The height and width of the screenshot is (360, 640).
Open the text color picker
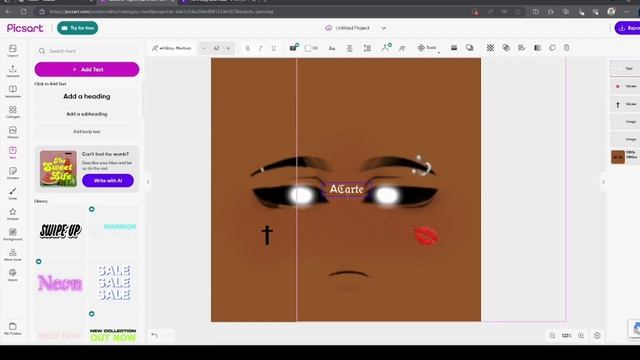[x=293, y=48]
